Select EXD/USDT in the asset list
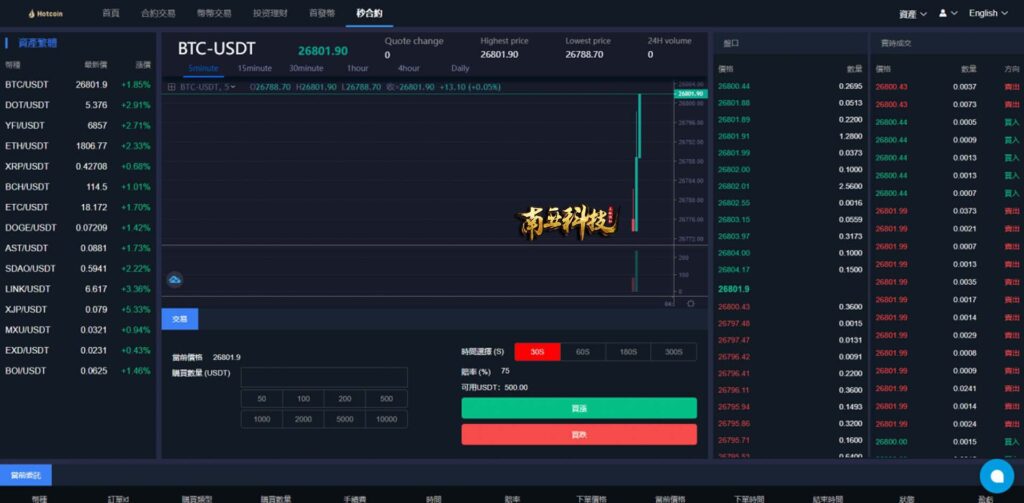Image resolution: width=1024 pixels, height=503 pixels. click(78, 350)
